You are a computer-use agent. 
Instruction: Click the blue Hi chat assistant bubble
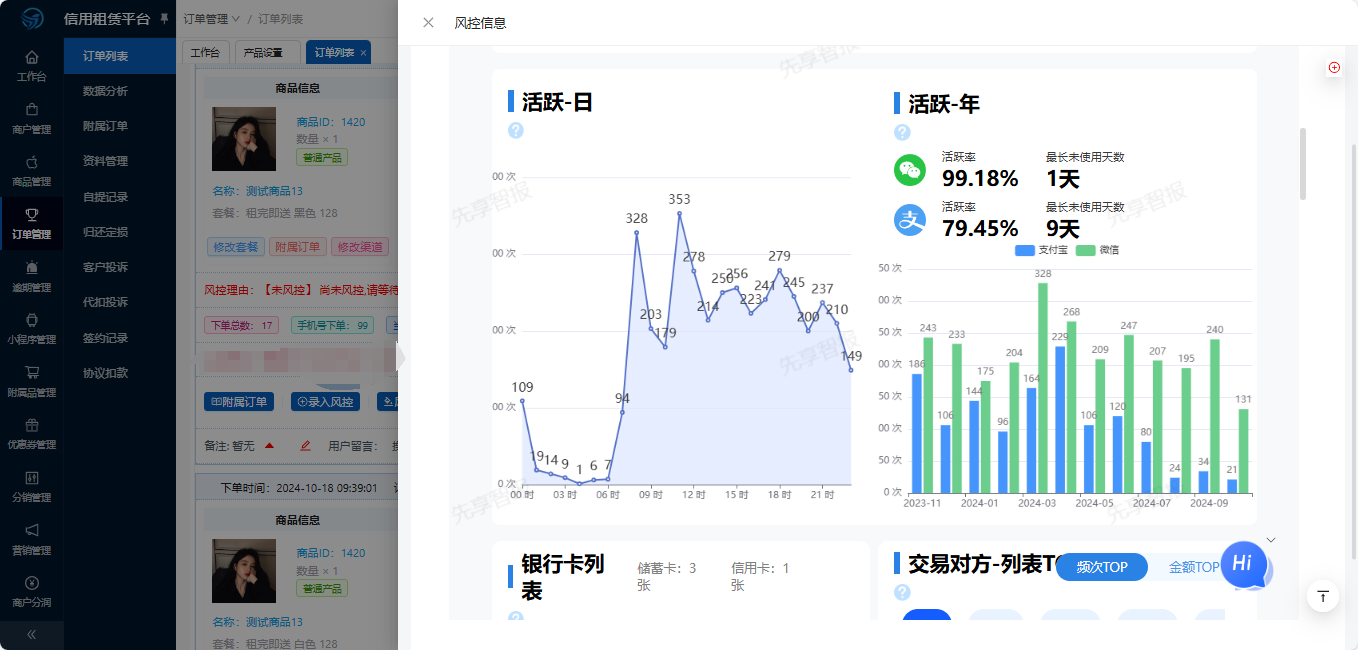(x=1243, y=564)
